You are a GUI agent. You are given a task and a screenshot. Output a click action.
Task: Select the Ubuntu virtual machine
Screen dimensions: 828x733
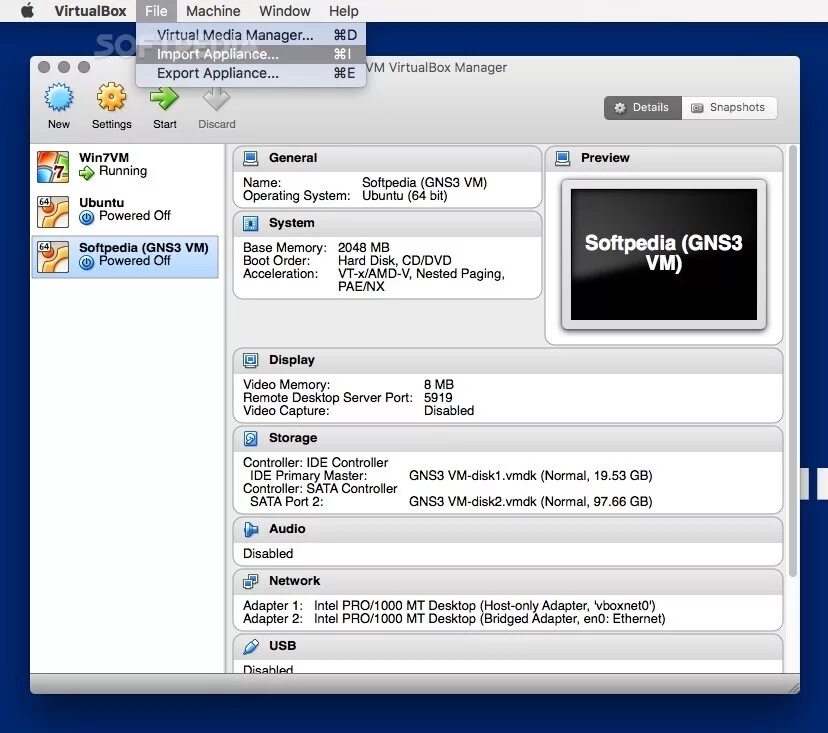point(125,212)
